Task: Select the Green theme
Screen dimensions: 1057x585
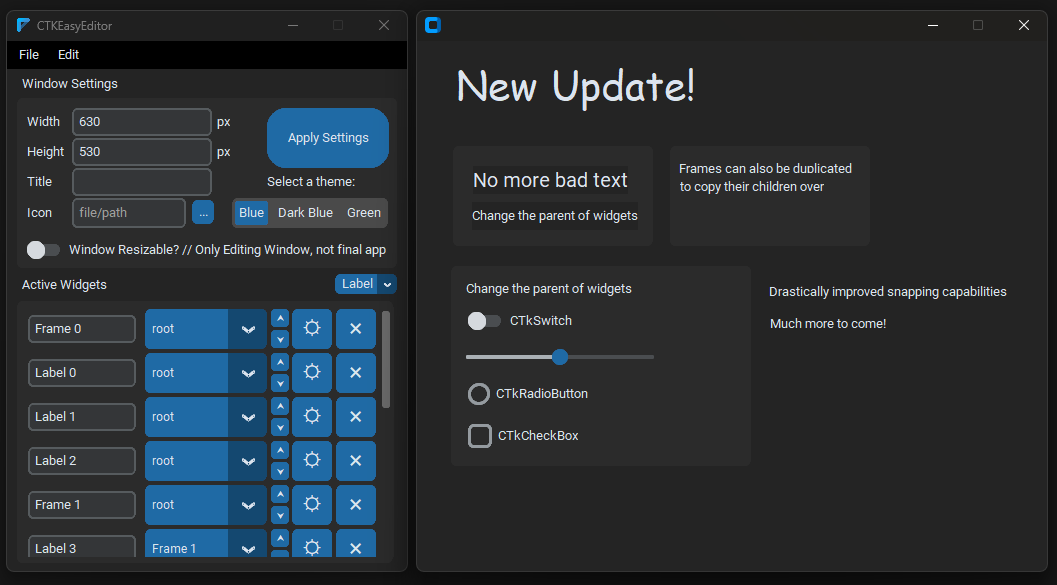Action: (364, 213)
